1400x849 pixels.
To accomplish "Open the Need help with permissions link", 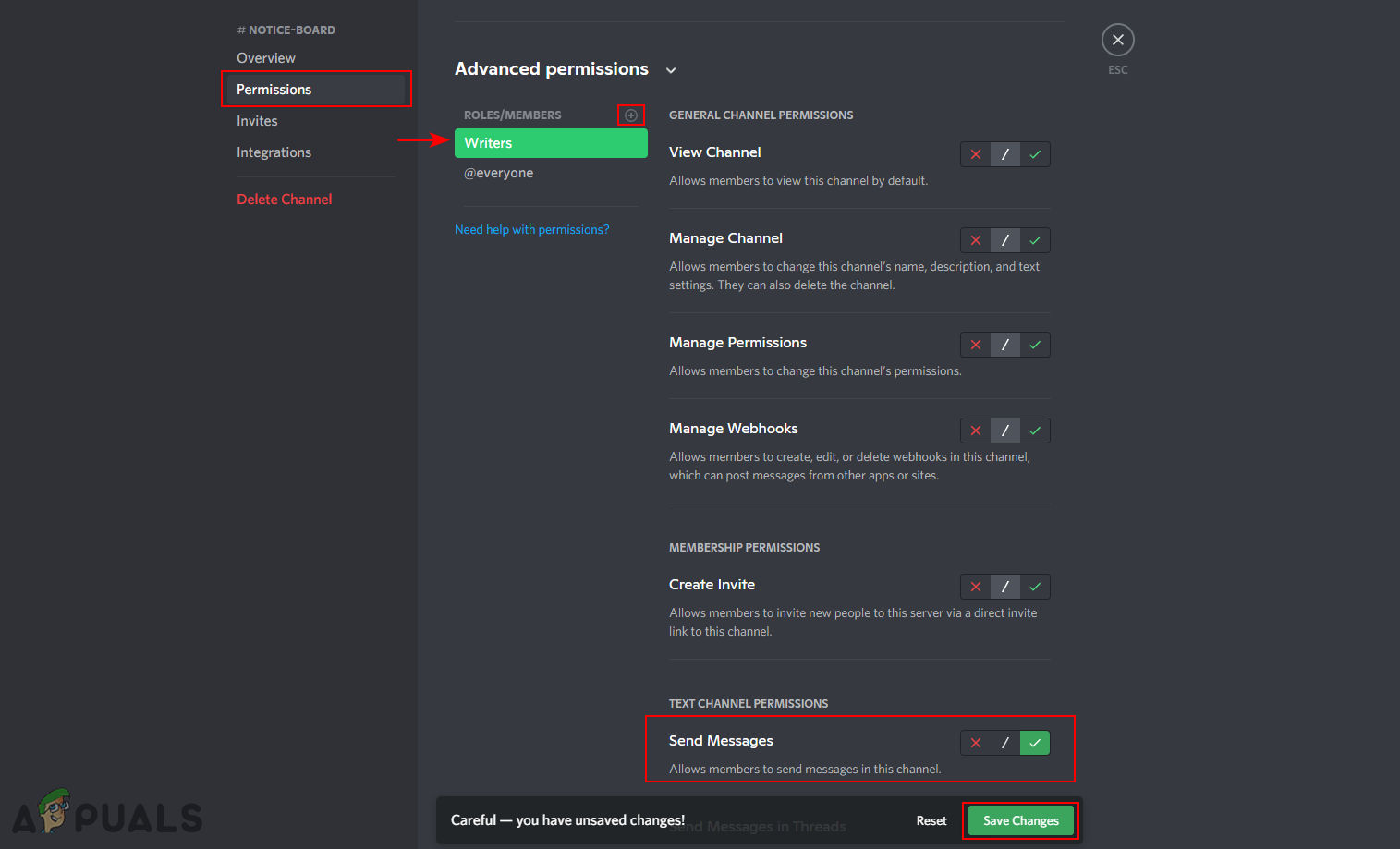I will [x=531, y=230].
